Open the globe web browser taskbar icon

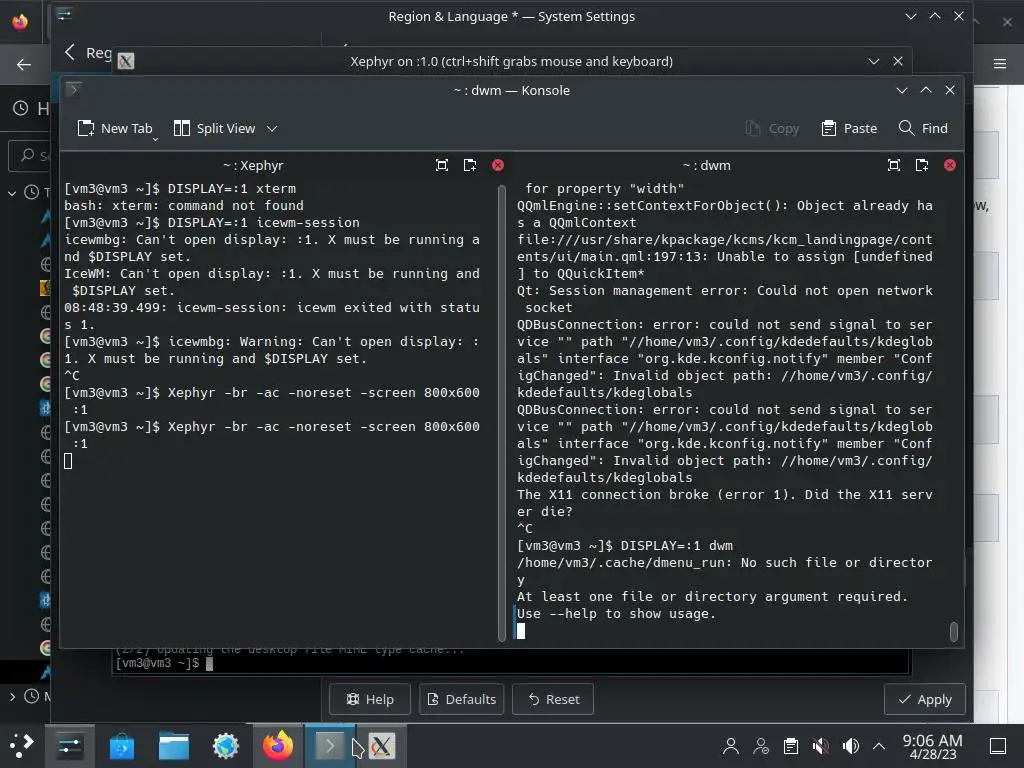226,746
